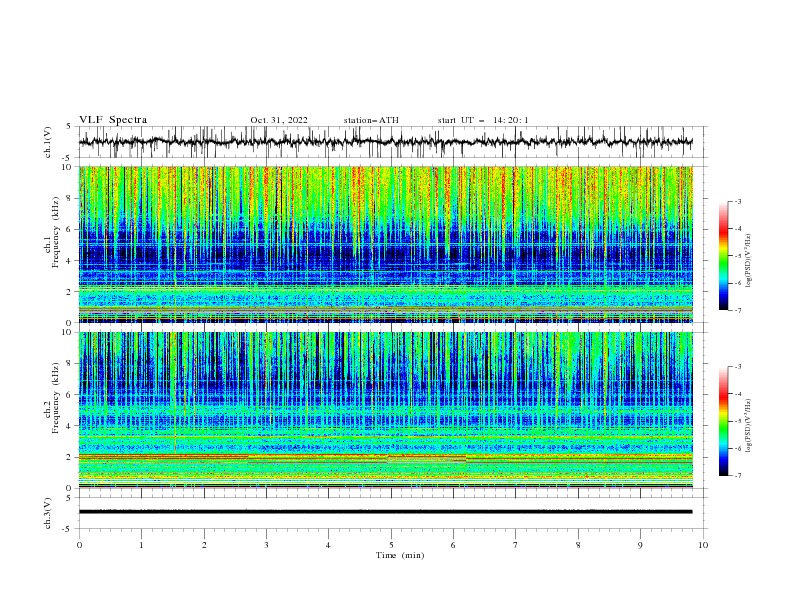Click the ch.3 flat waveform trace
The width and height of the screenshot is (792, 612).
pos(385,512)
